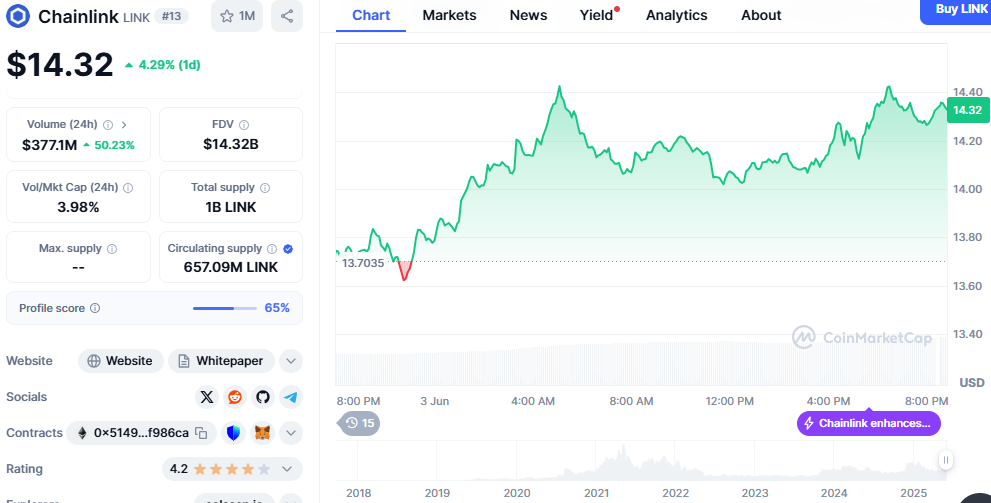Show Vol/Mkt Cap (24h) info icon
The image size is (991, 503).
(x=128, y=188)
